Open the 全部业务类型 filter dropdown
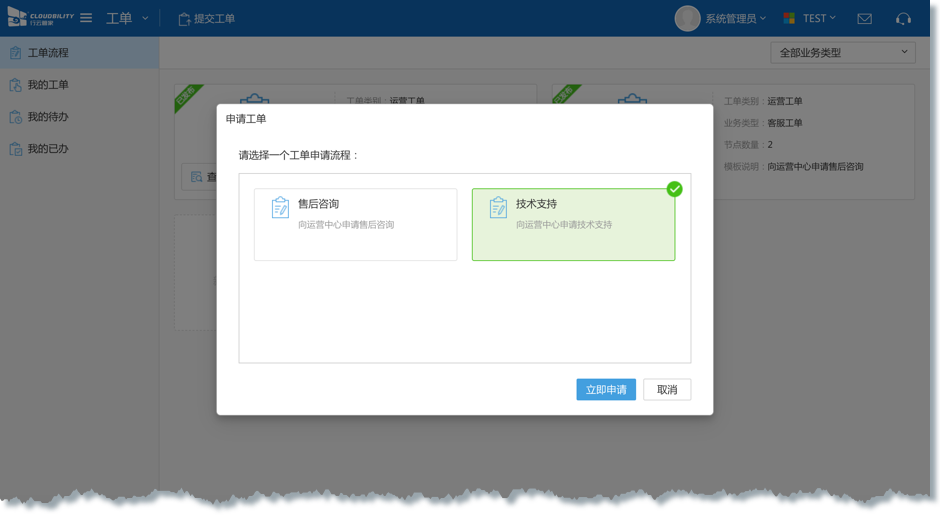The image size is (940, 516). tap(843, 53)
